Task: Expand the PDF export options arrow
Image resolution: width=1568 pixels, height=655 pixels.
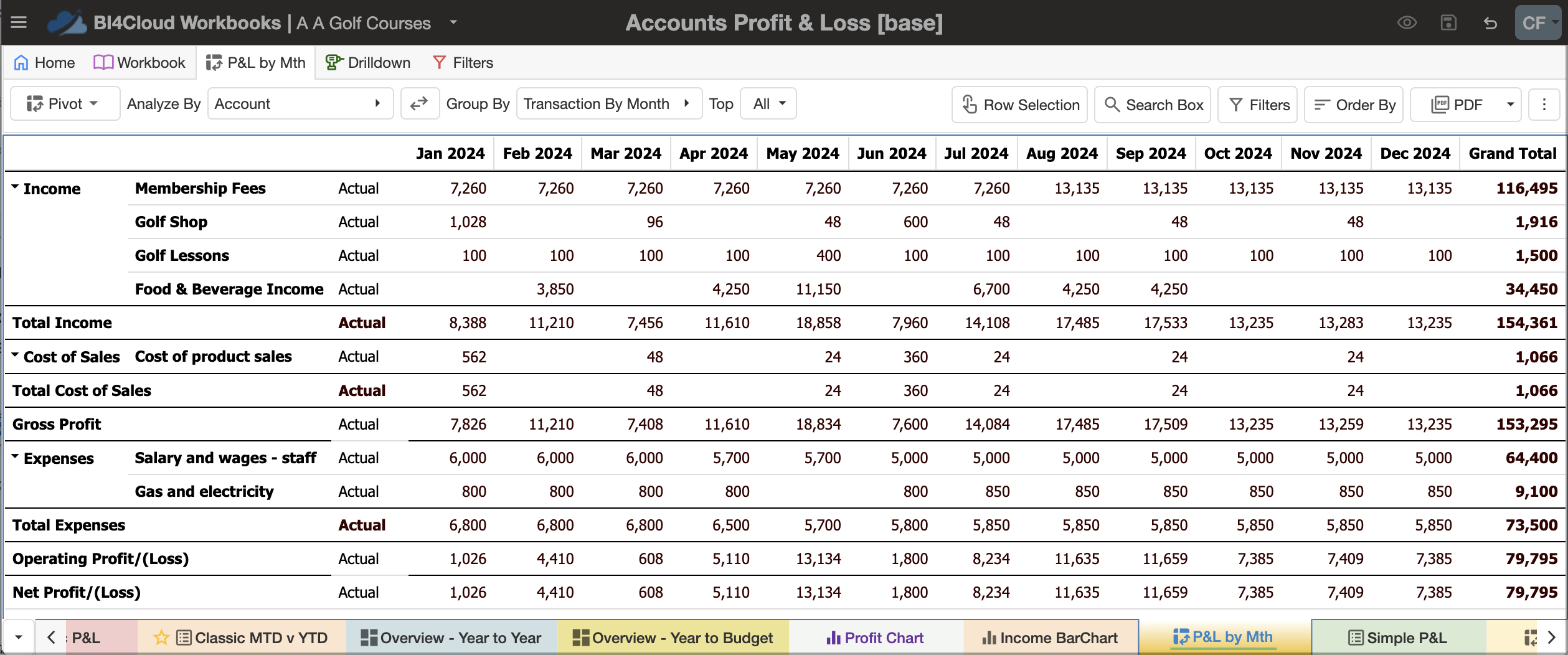Action: click(x=1510, y=105)
